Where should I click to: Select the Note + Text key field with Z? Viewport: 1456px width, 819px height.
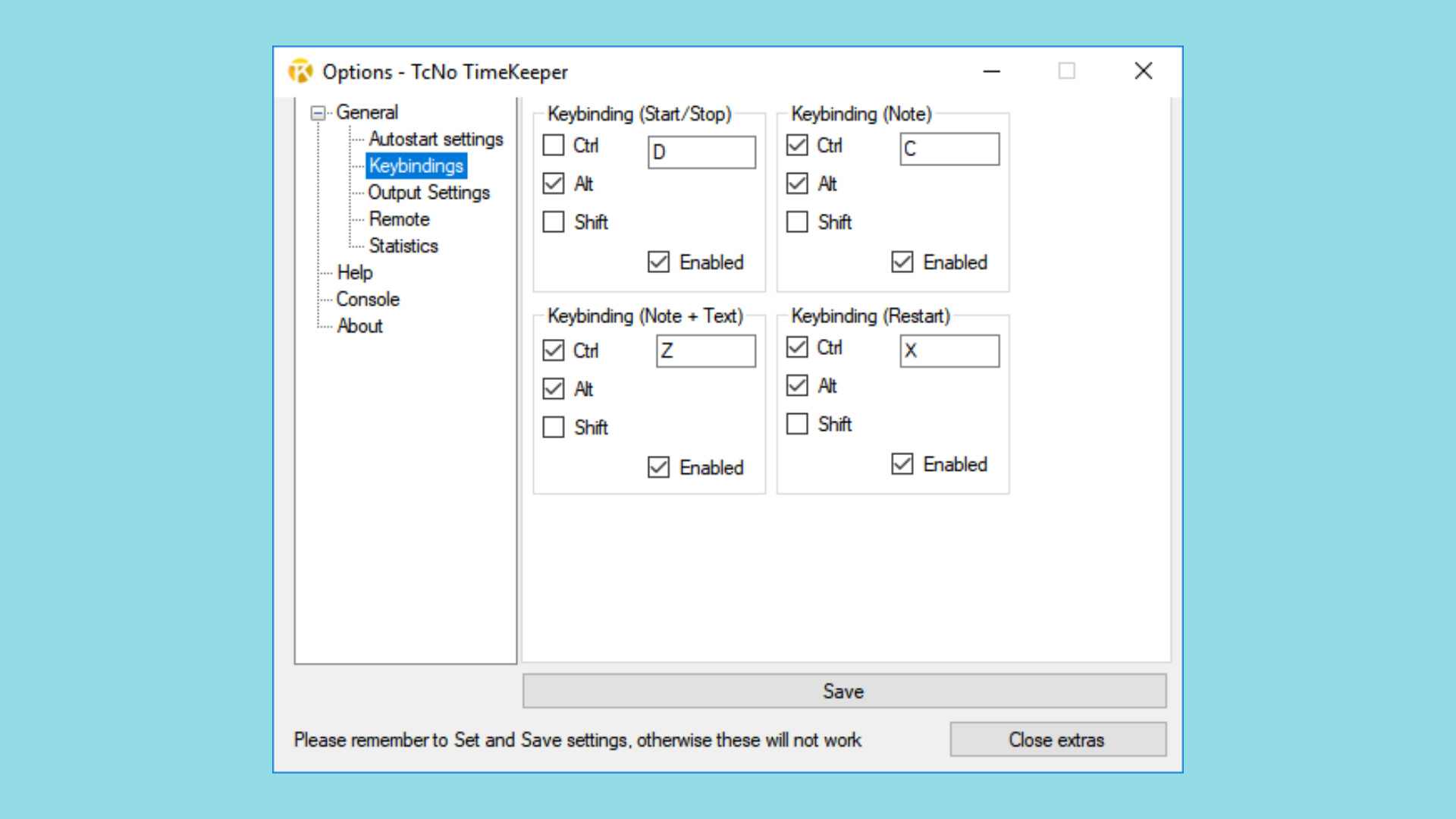pyautogui.click(x=704, y=350)
